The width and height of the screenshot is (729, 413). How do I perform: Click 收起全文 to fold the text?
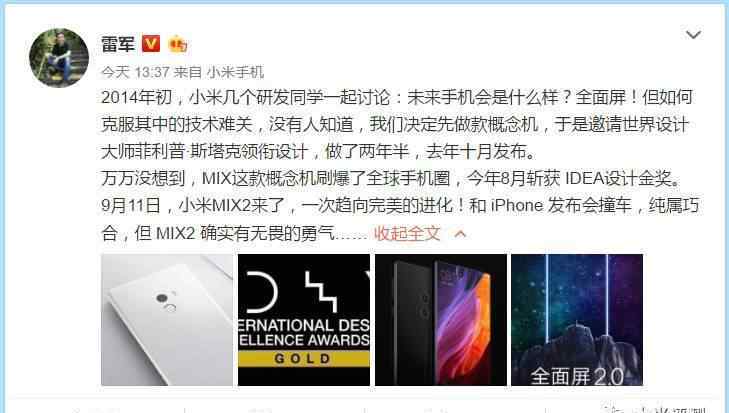[x=407, y=233]
